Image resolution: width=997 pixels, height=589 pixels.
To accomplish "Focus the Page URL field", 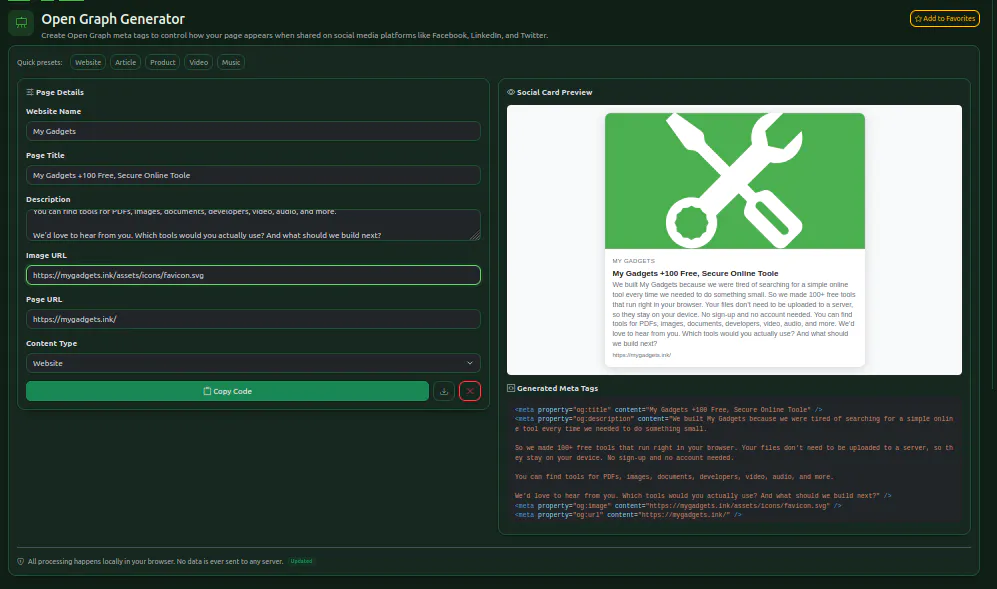I will [253, 319].
